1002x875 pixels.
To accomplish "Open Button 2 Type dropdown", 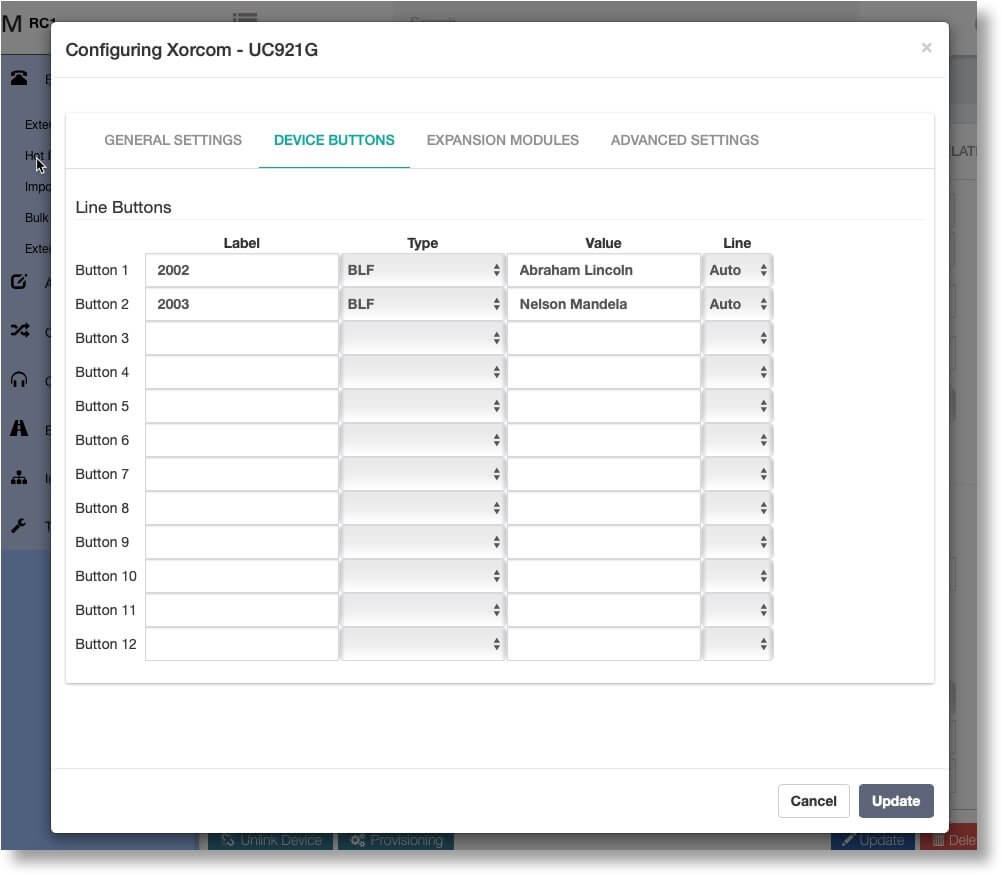I will 422,304.
